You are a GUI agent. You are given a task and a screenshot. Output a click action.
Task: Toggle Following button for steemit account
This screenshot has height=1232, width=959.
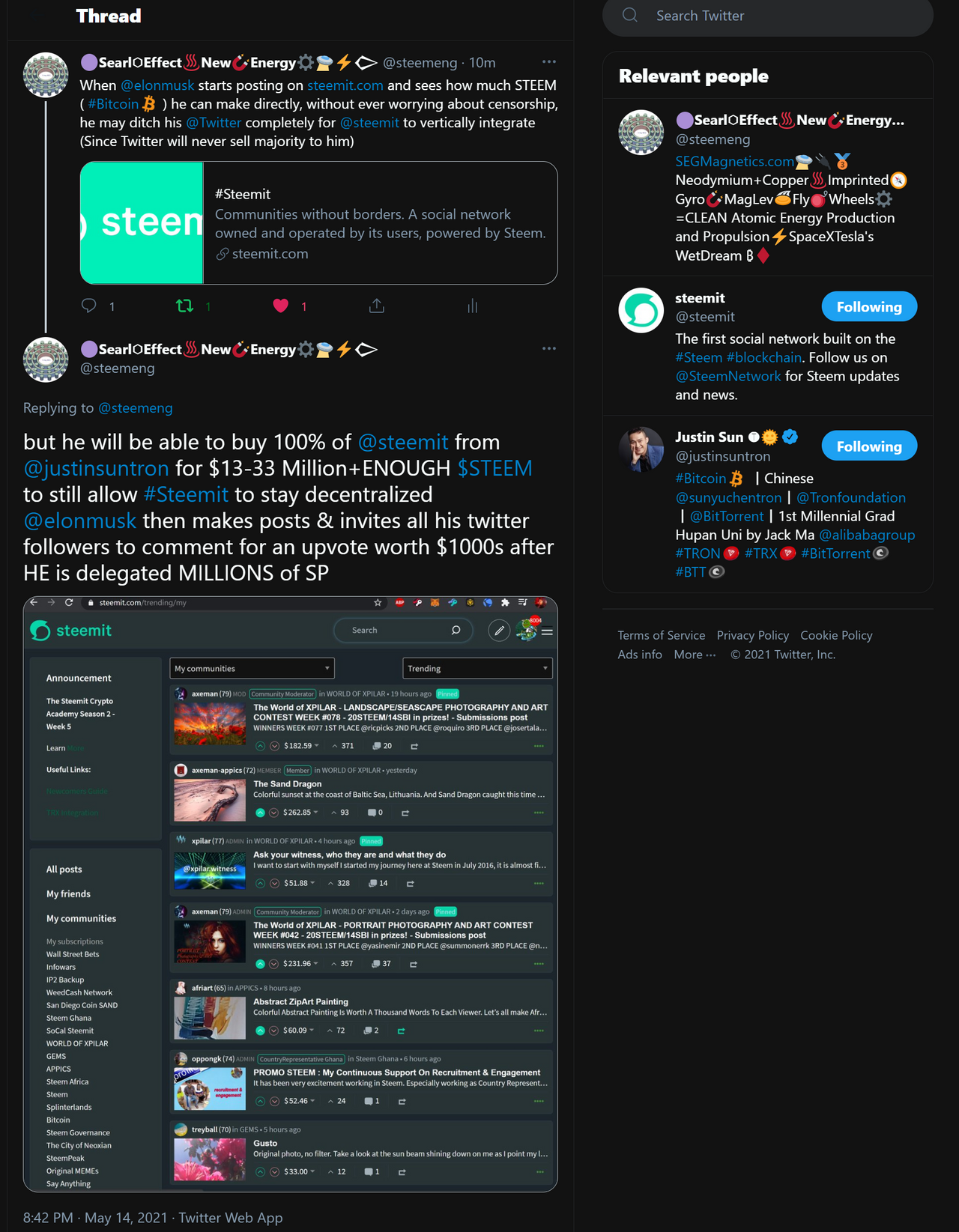869,306
